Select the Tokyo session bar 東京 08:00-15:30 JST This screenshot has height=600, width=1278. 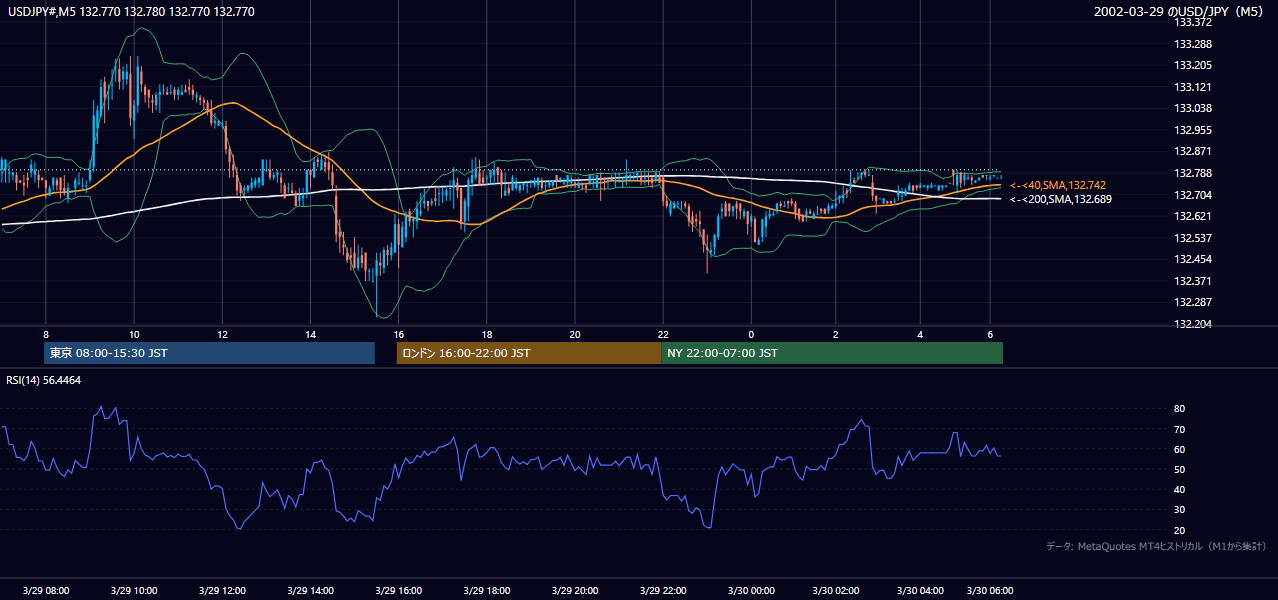209,353
